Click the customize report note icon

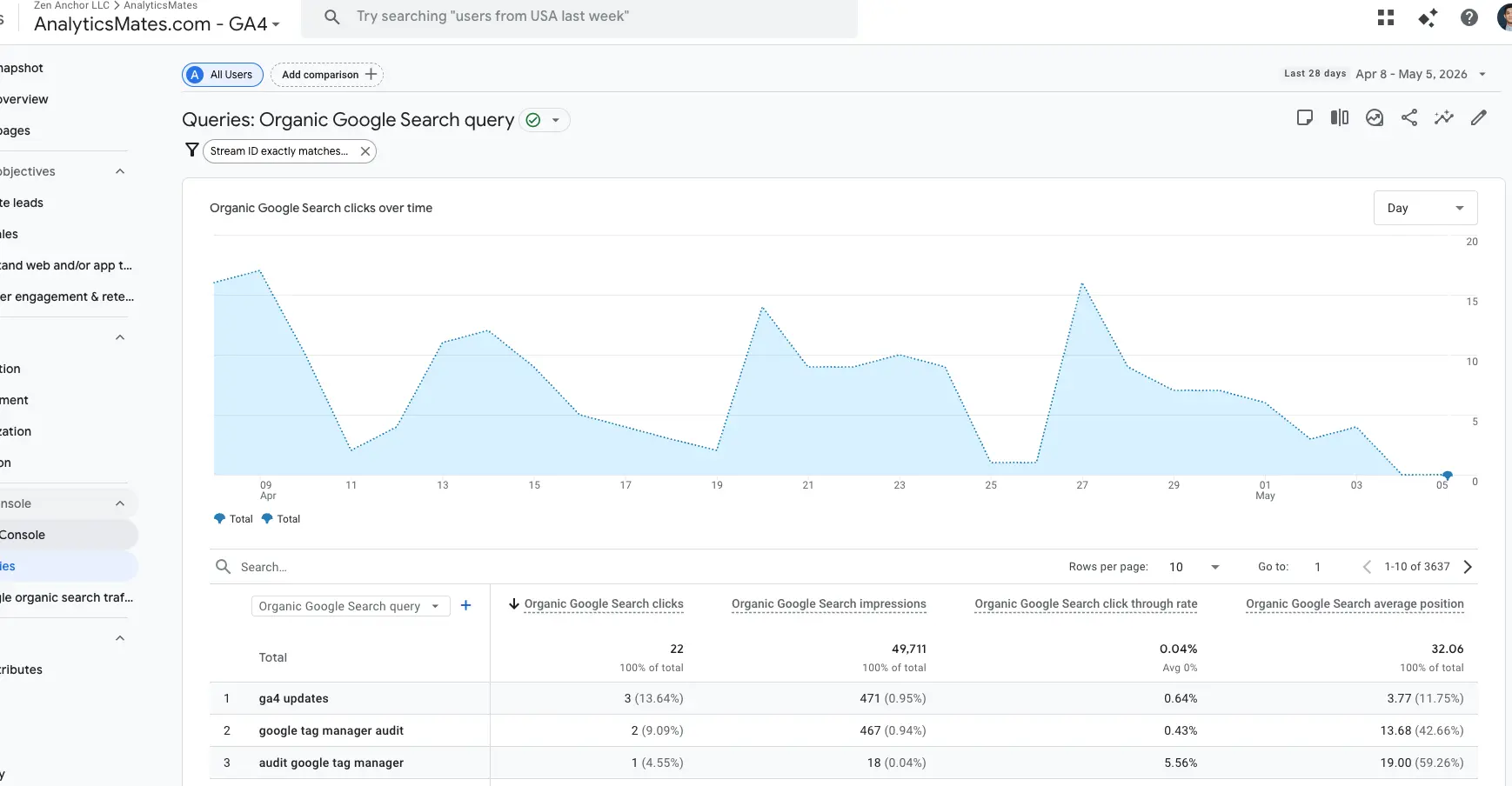coord(1305,117)
